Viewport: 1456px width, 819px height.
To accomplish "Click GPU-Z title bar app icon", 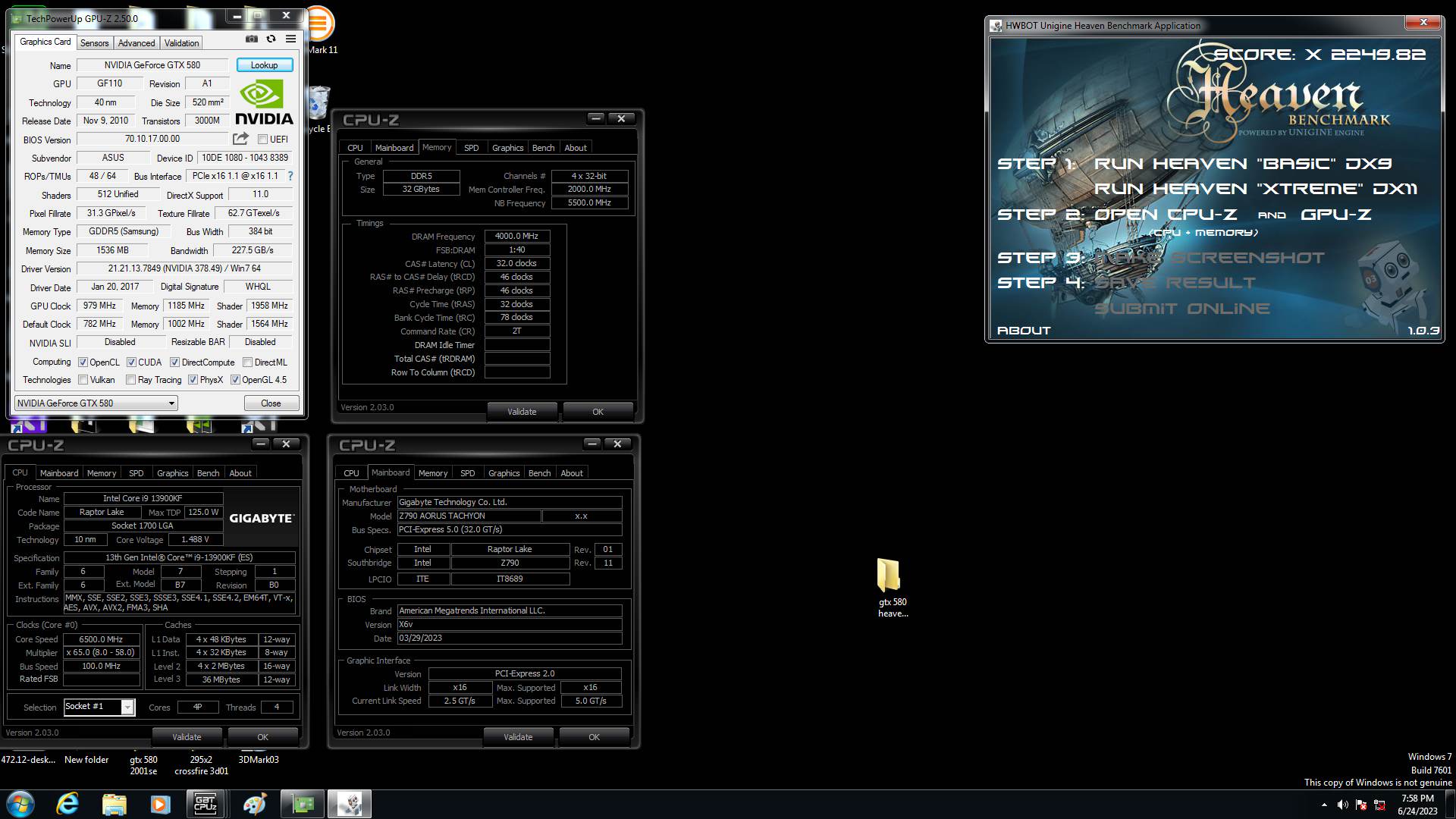I will [17, 18].
